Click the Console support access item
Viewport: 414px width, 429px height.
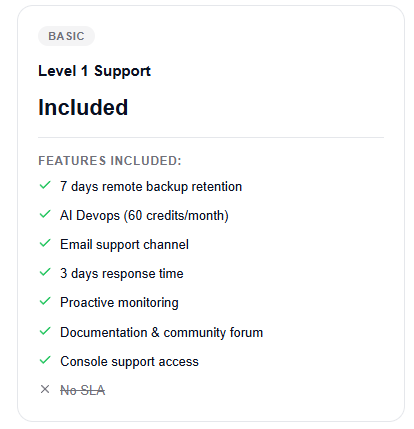129,362
